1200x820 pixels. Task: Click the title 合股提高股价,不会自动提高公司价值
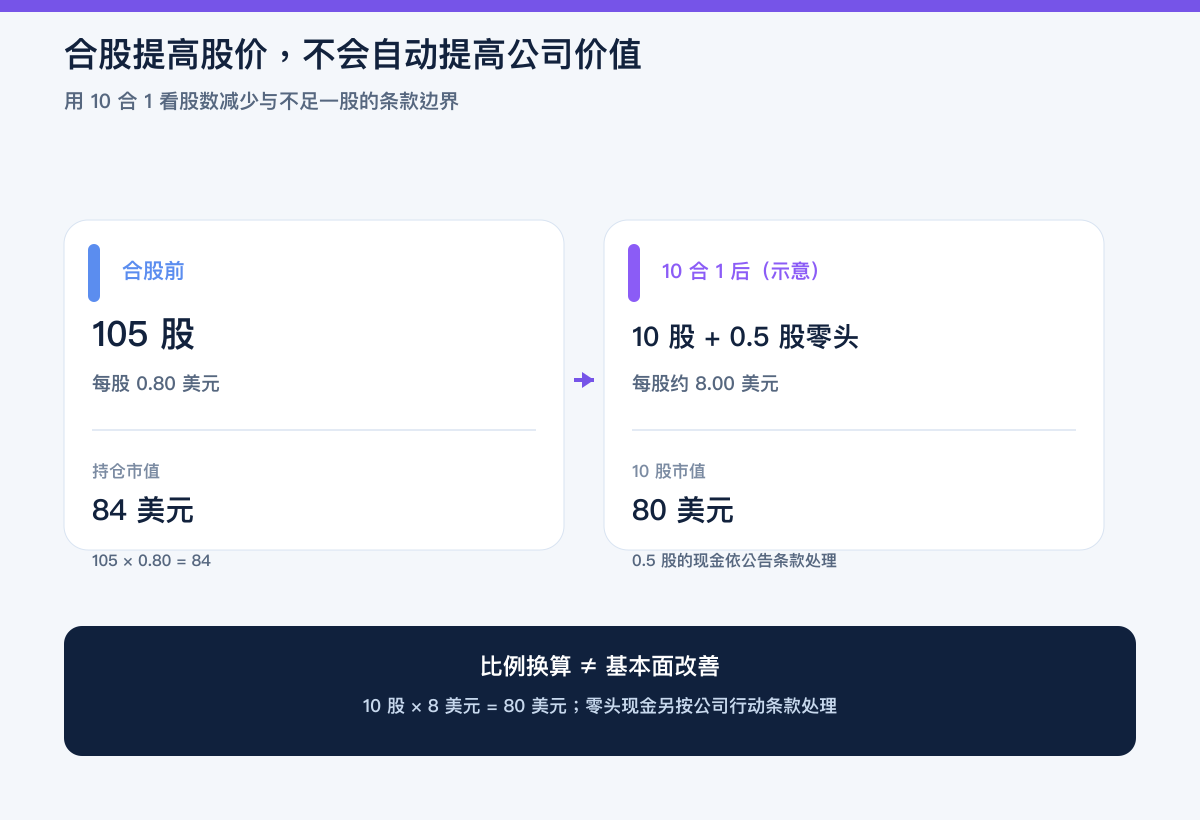(353, 54)
